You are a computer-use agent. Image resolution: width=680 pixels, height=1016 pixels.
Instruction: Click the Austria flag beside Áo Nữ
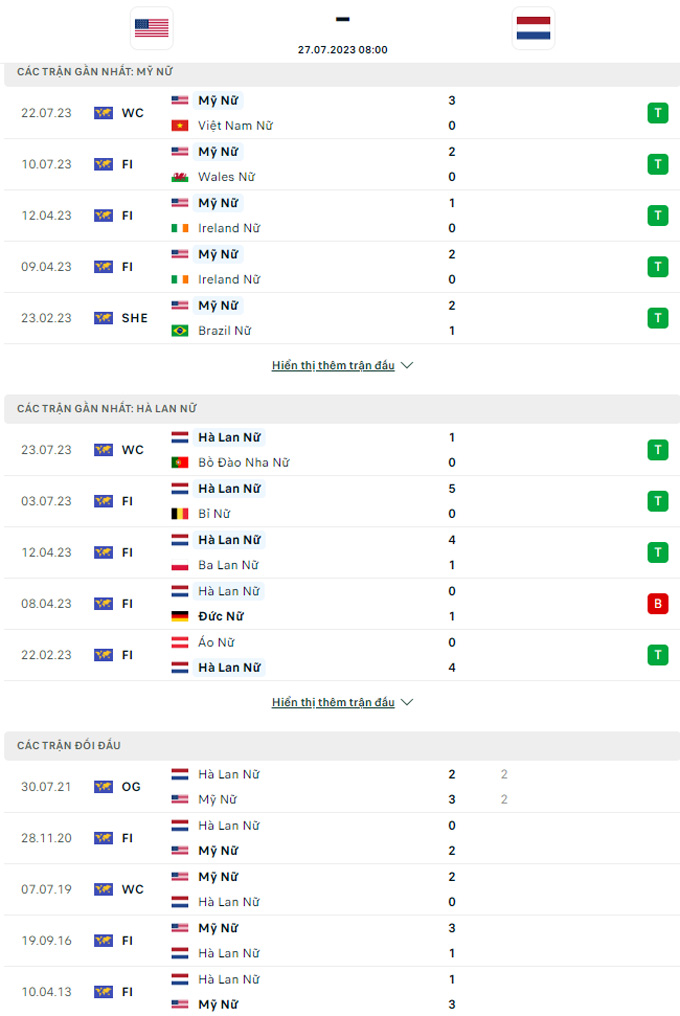180,643
